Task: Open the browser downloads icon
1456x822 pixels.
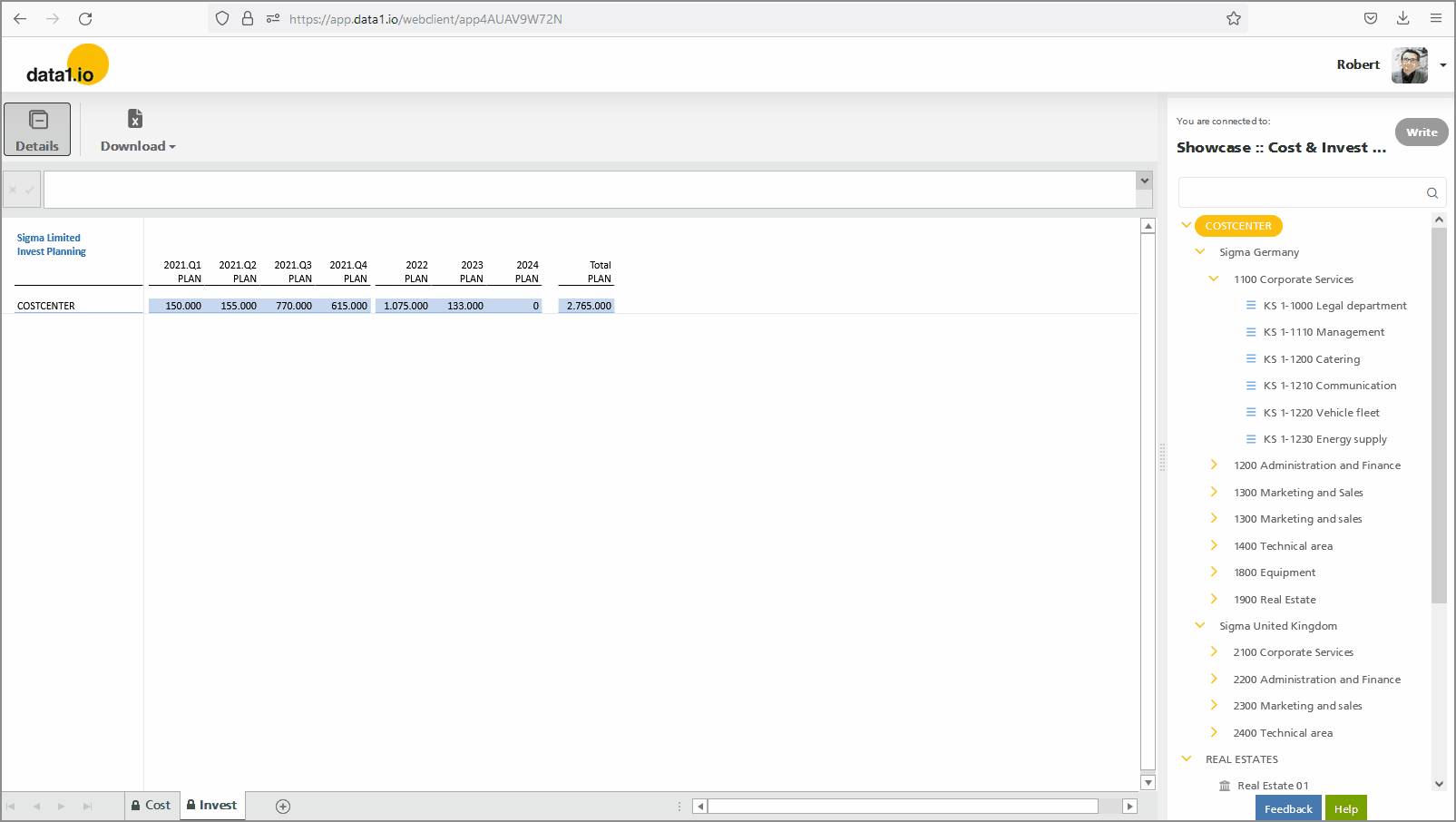Action: pyautogui.click(x=1402, y=17)
